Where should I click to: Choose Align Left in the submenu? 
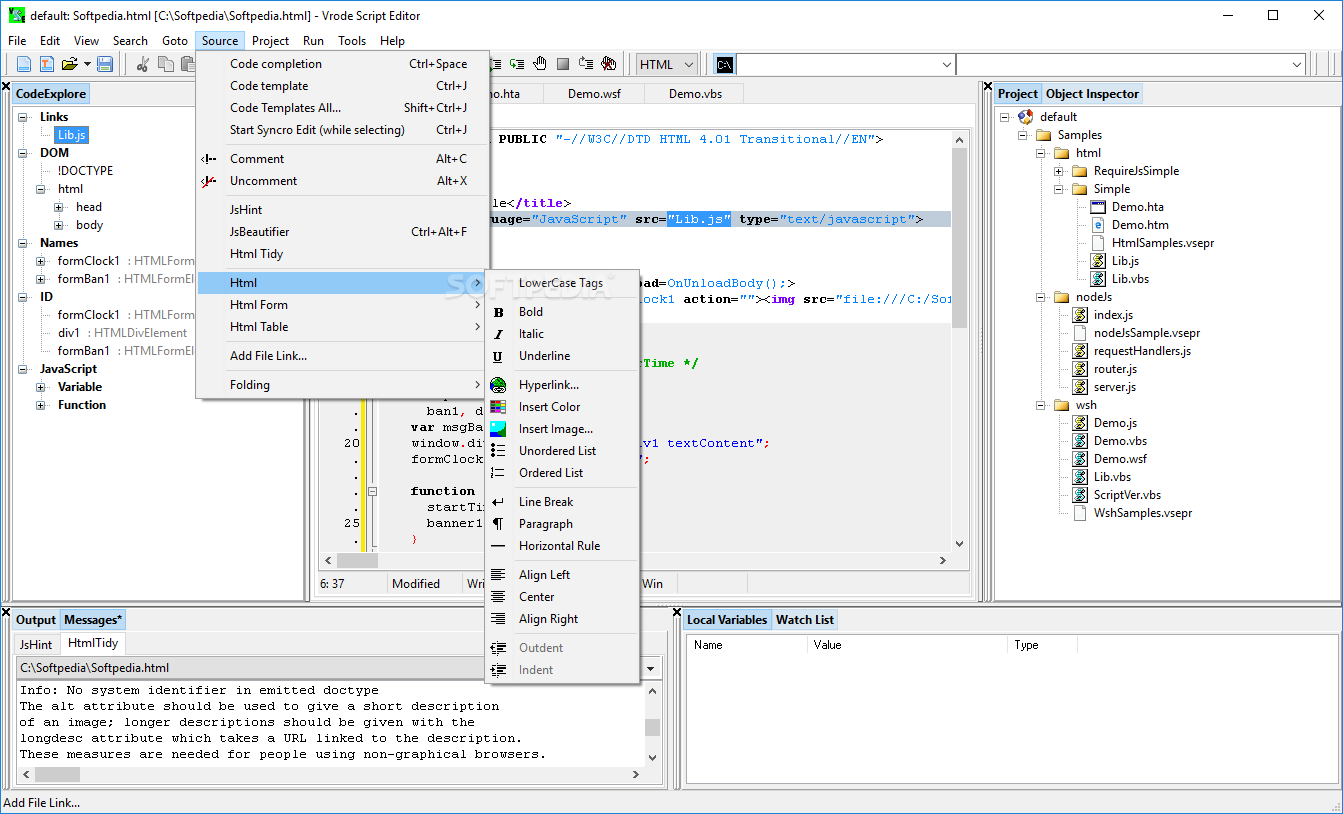click(562, 575)
